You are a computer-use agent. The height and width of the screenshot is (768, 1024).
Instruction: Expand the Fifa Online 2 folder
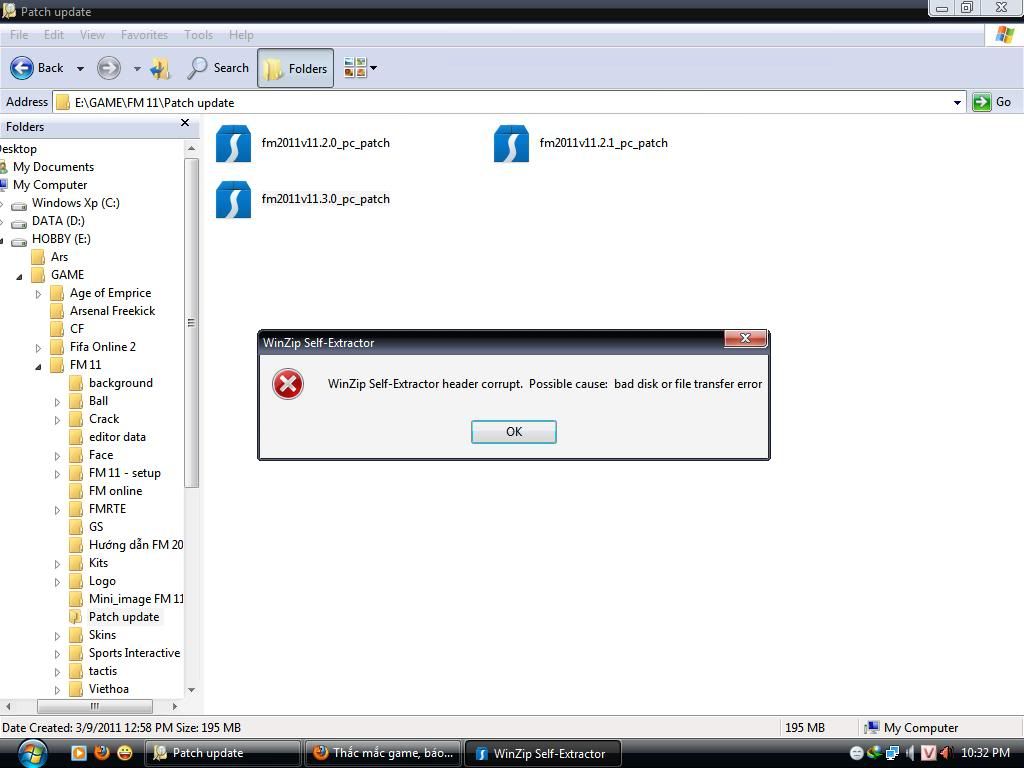click(38, 348)
